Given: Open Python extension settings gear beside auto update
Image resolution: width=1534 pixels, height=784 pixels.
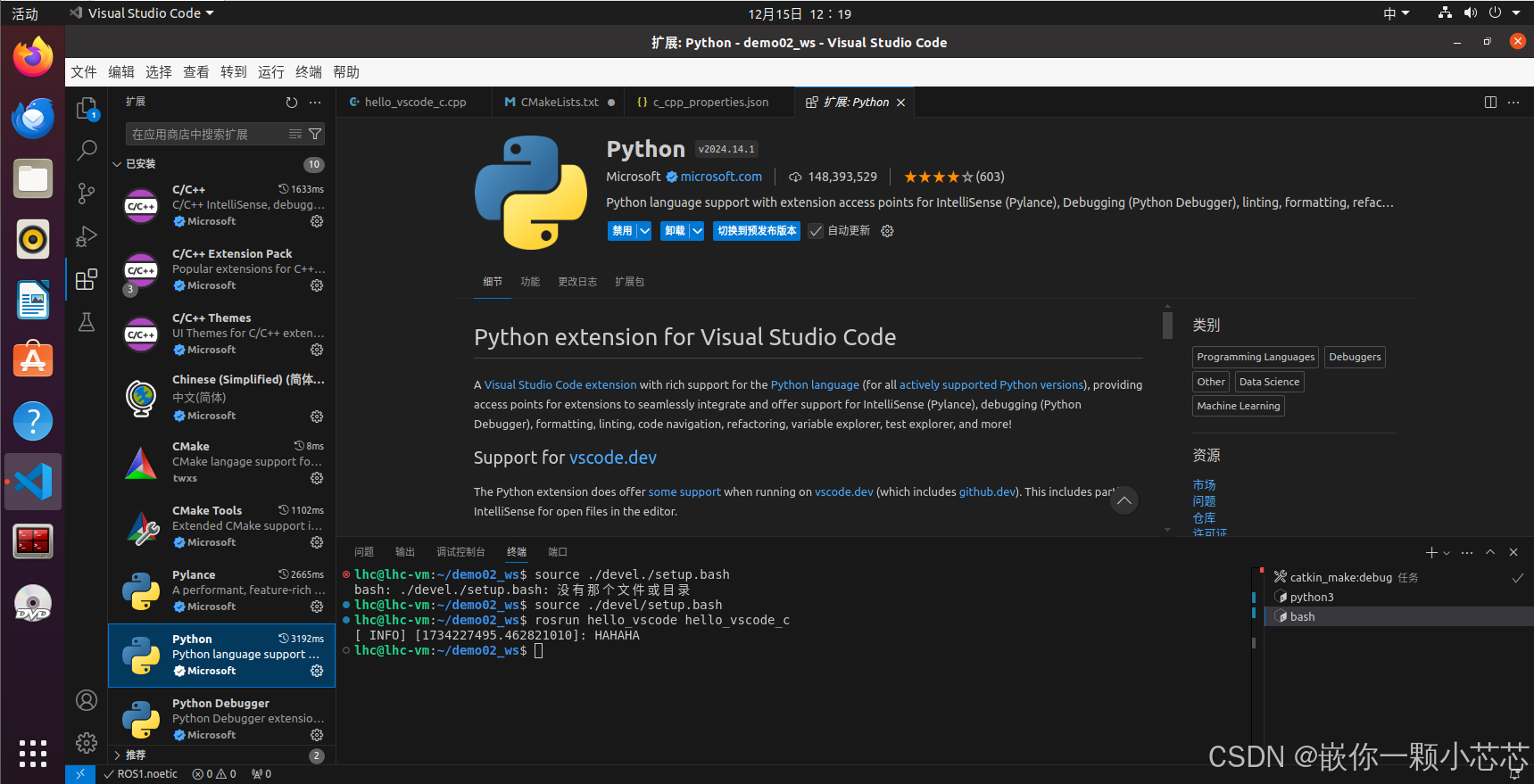Looking at the screenshot, I should (887, 231).
